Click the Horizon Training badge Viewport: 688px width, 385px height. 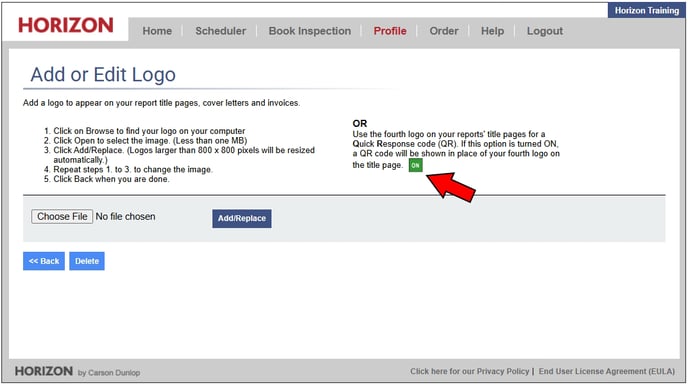pos(647,11)
